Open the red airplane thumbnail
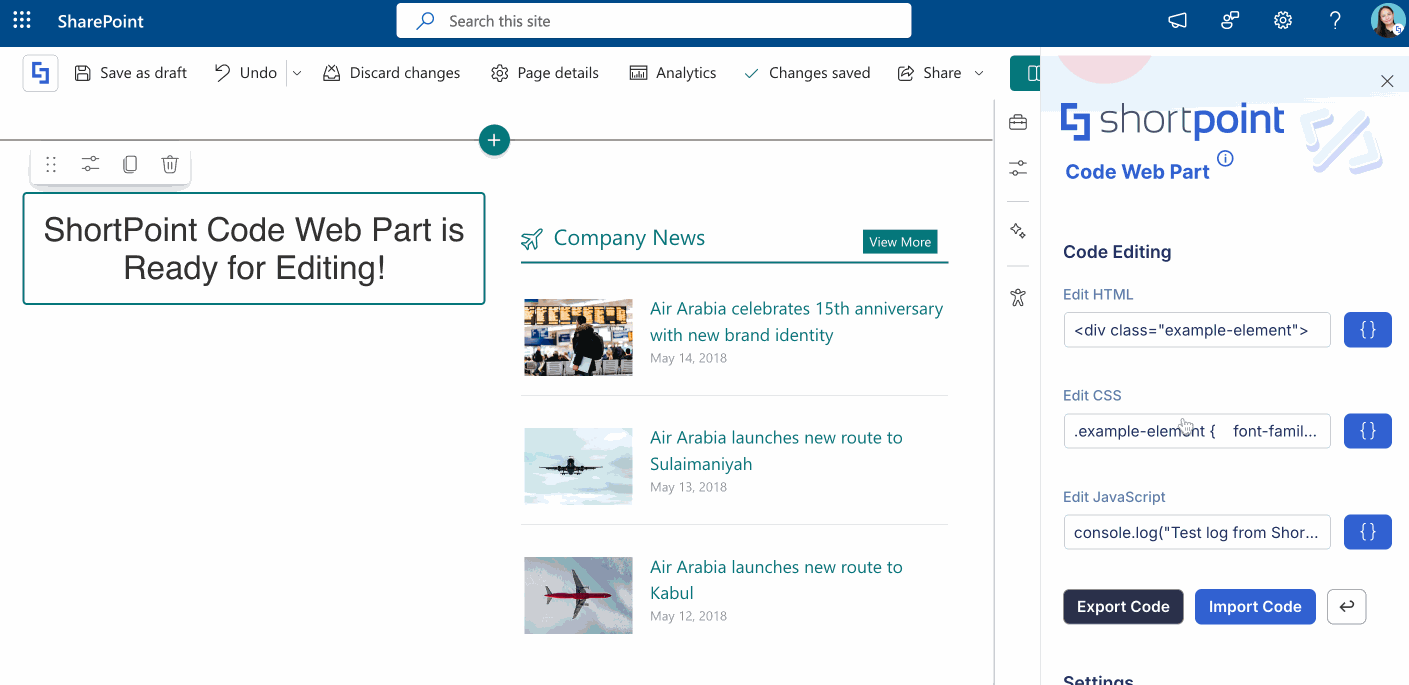 578,595
